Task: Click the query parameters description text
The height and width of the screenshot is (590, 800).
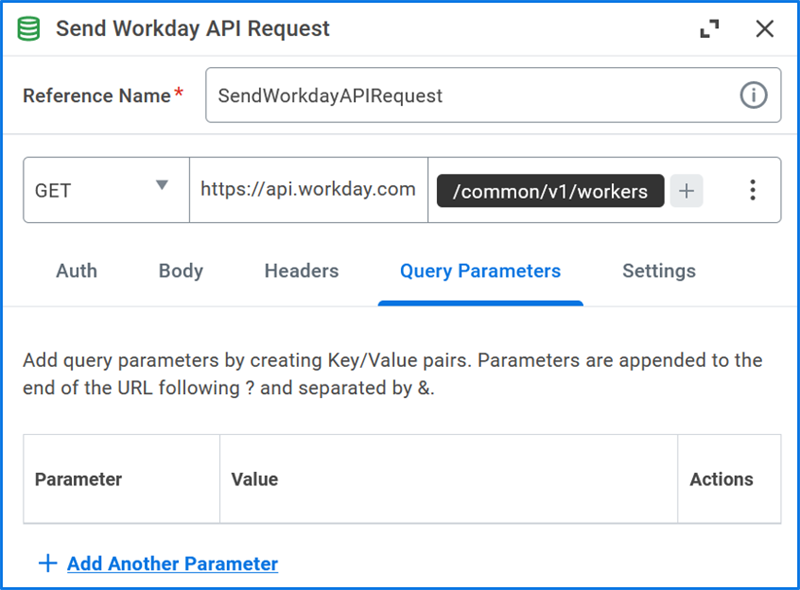Action: click(392, 374)
